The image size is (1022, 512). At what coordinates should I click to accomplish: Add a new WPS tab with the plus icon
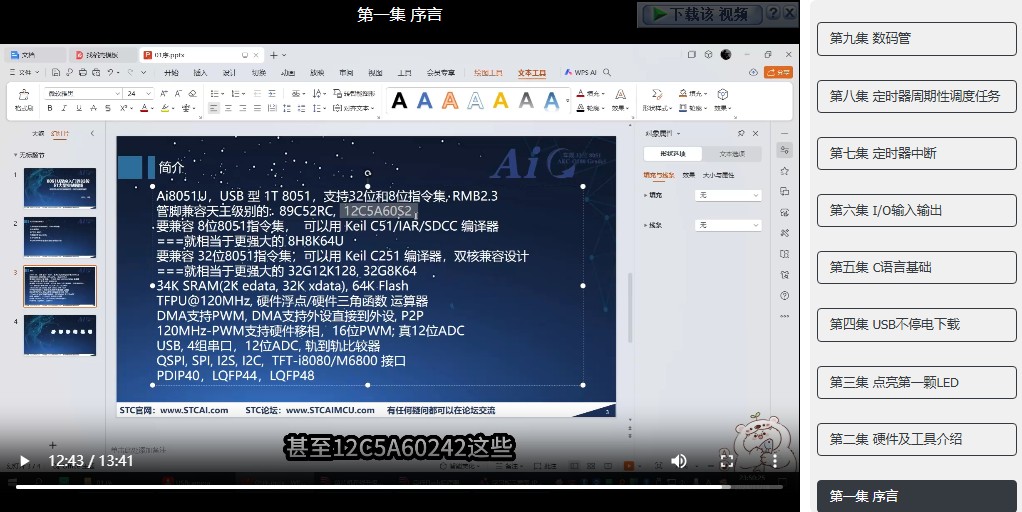(x=274, y=55)
